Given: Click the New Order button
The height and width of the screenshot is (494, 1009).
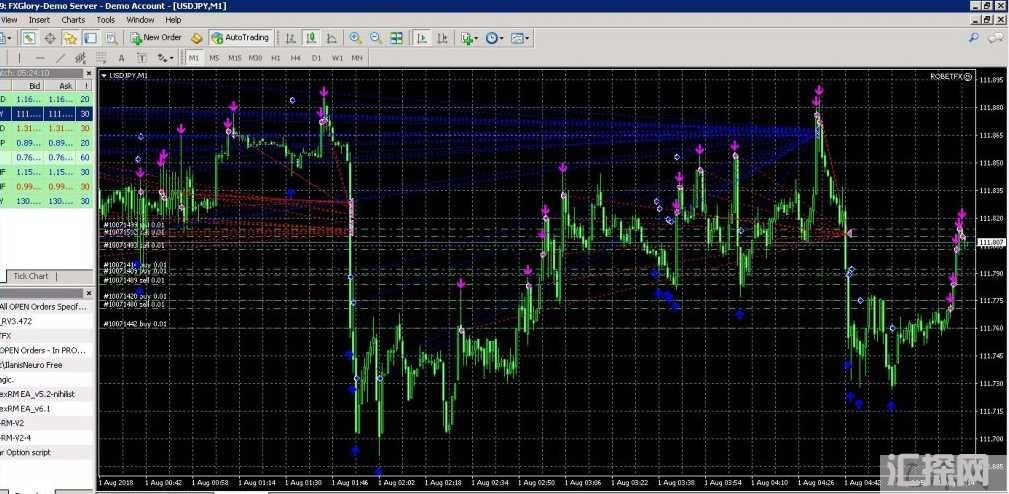Looking at the screenshot, I should pyautogui.click(x=156, y=38).
